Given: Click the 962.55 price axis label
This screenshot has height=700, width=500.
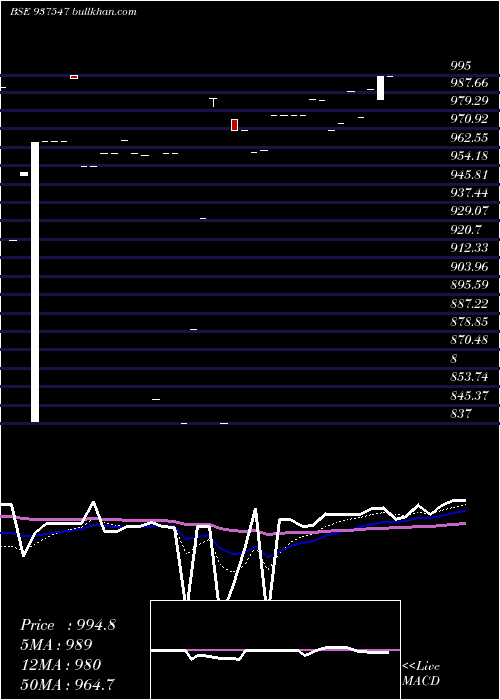Looking at the screenshot, I should 469,138.
